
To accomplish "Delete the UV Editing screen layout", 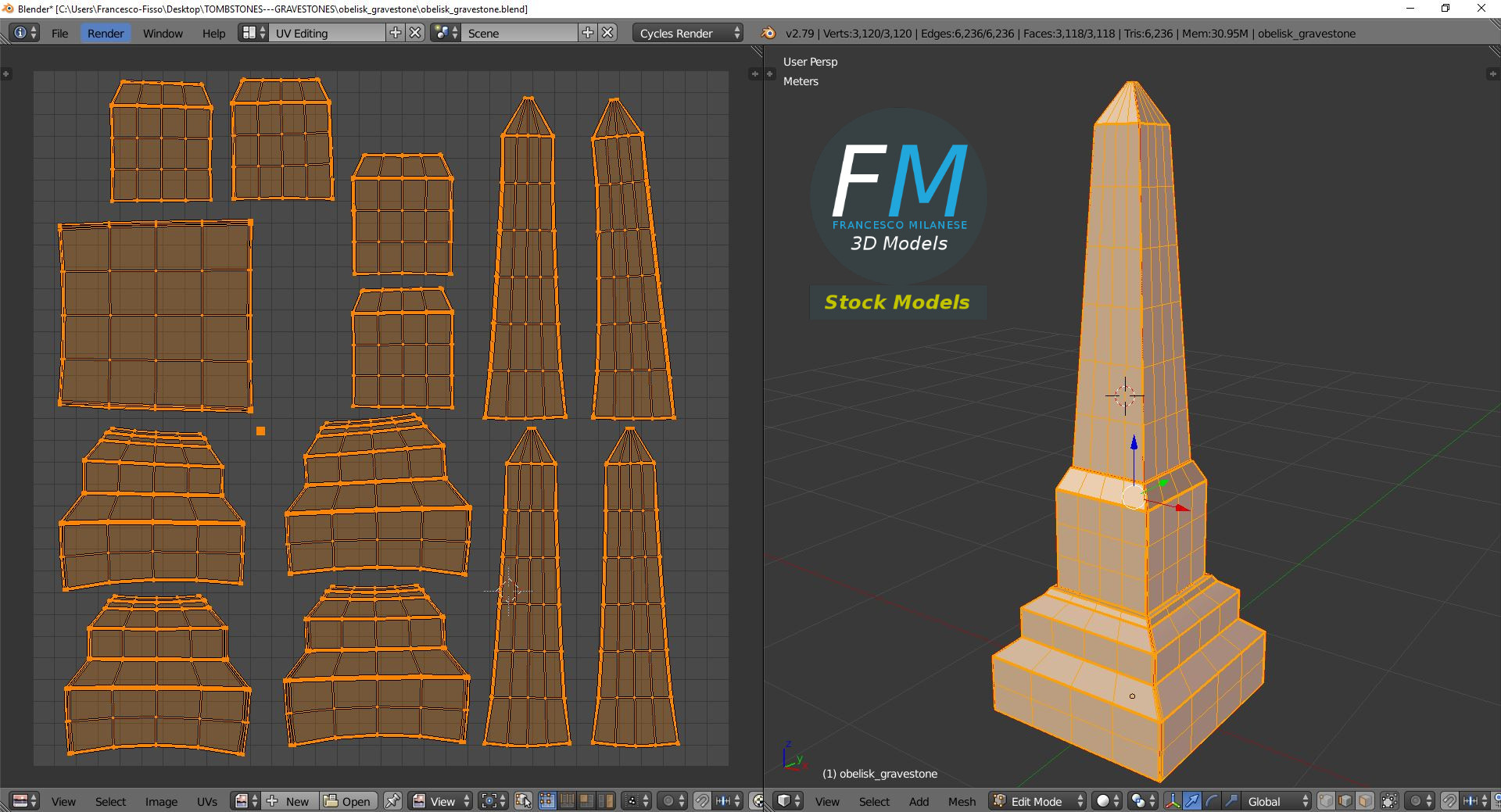I will tap(416, 33).
